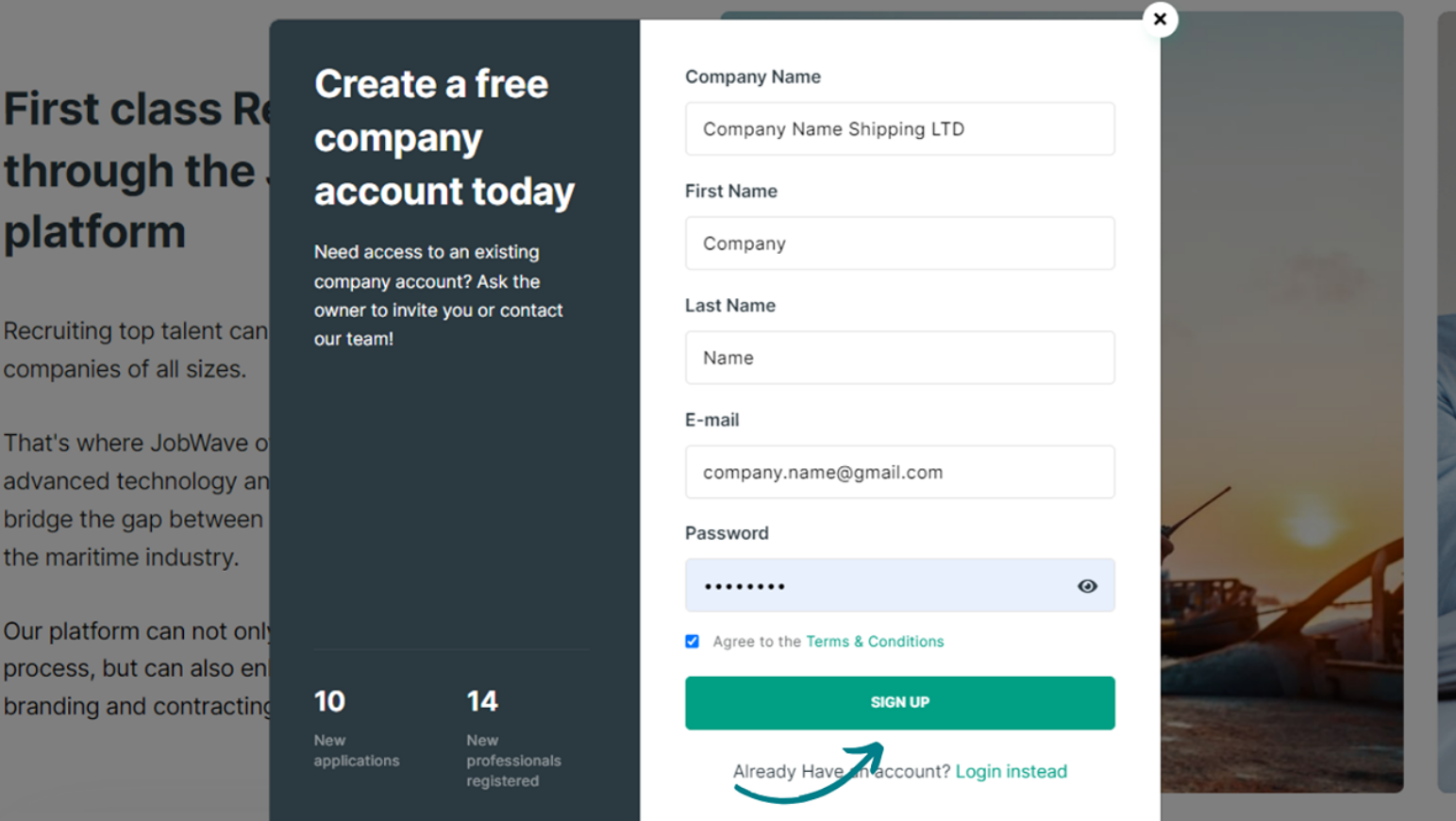This screenshot has width=1456, height=821.
Task: Uncheck the Agree to the Terms checkbox
Action: (x=692, y=641)
